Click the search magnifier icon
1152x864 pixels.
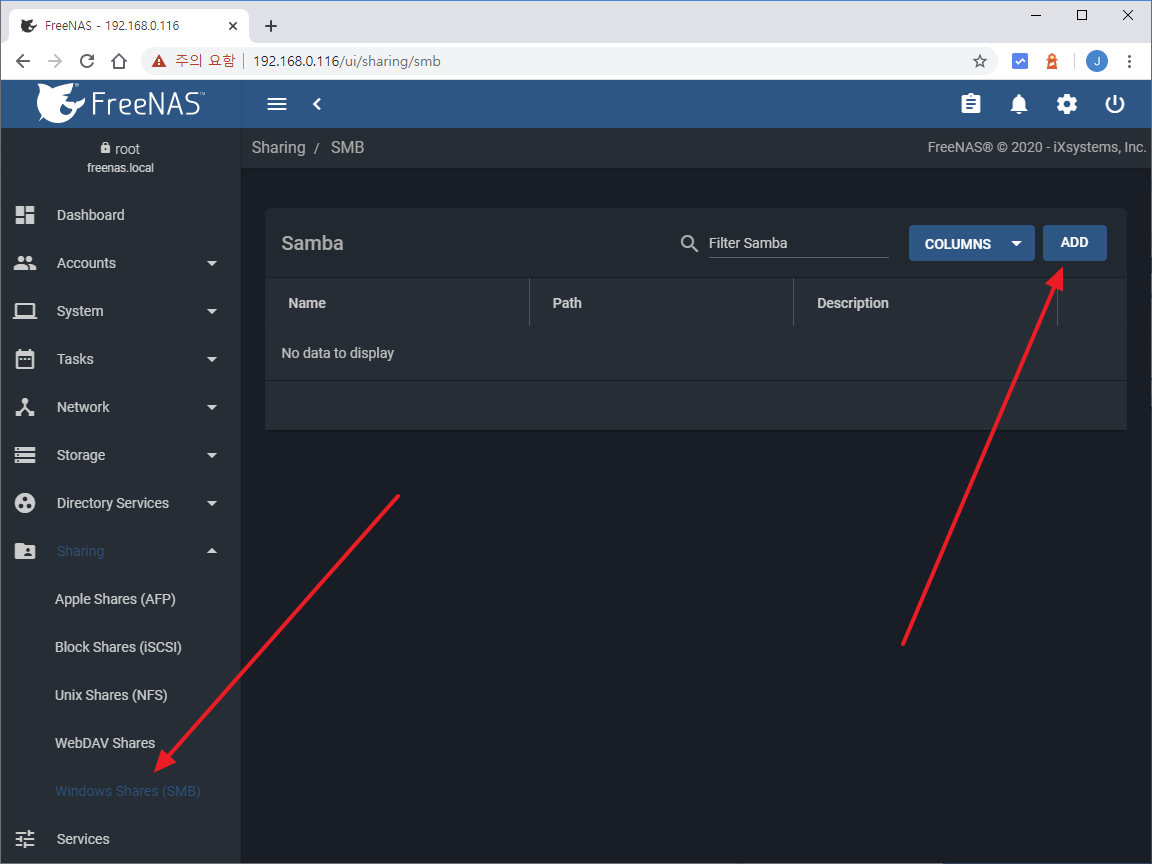point(689,243)
